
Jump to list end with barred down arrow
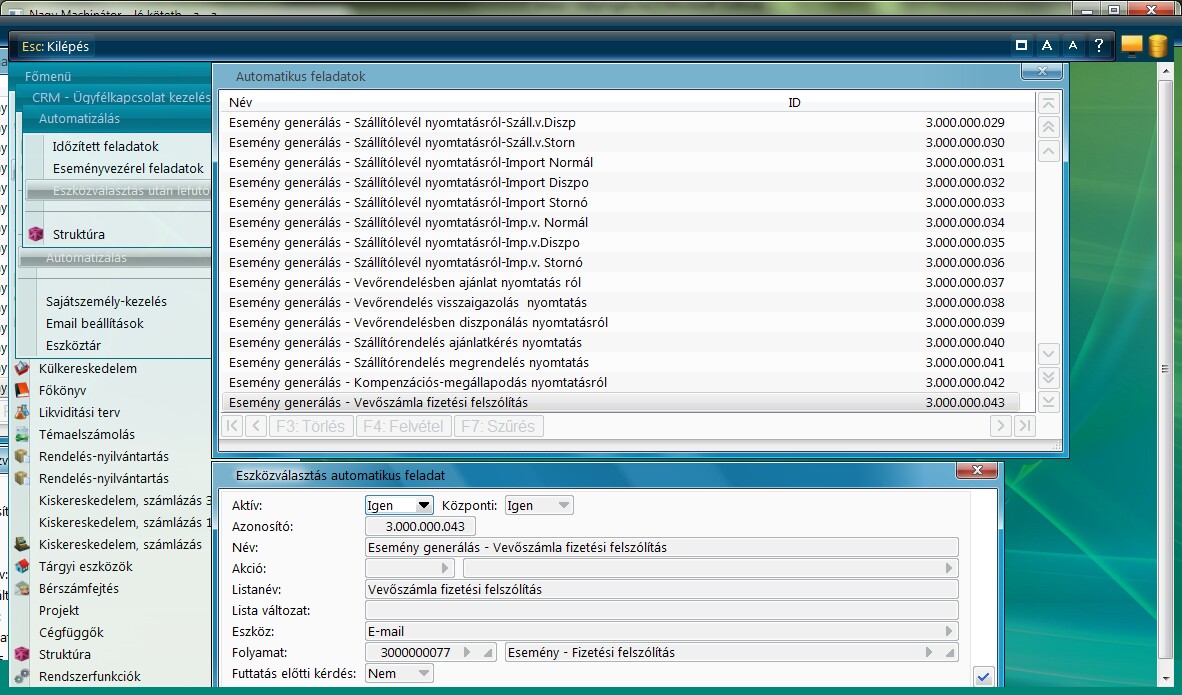click(x=1049, y=402)
